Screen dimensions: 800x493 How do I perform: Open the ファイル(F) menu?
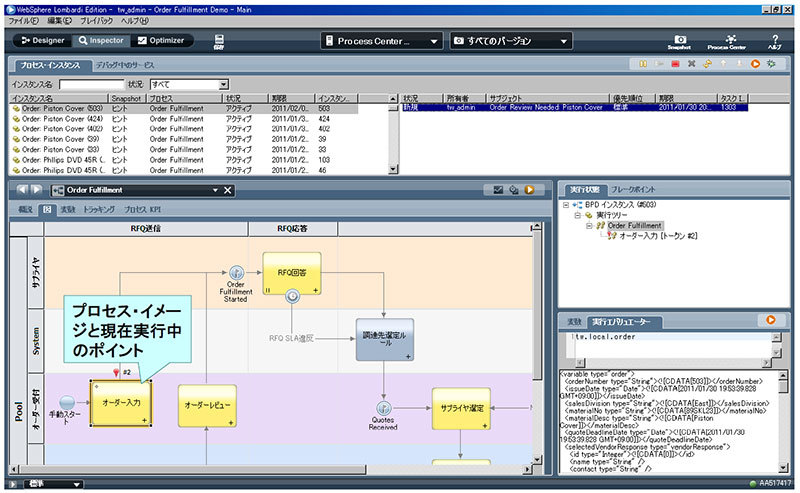(22, 20)
